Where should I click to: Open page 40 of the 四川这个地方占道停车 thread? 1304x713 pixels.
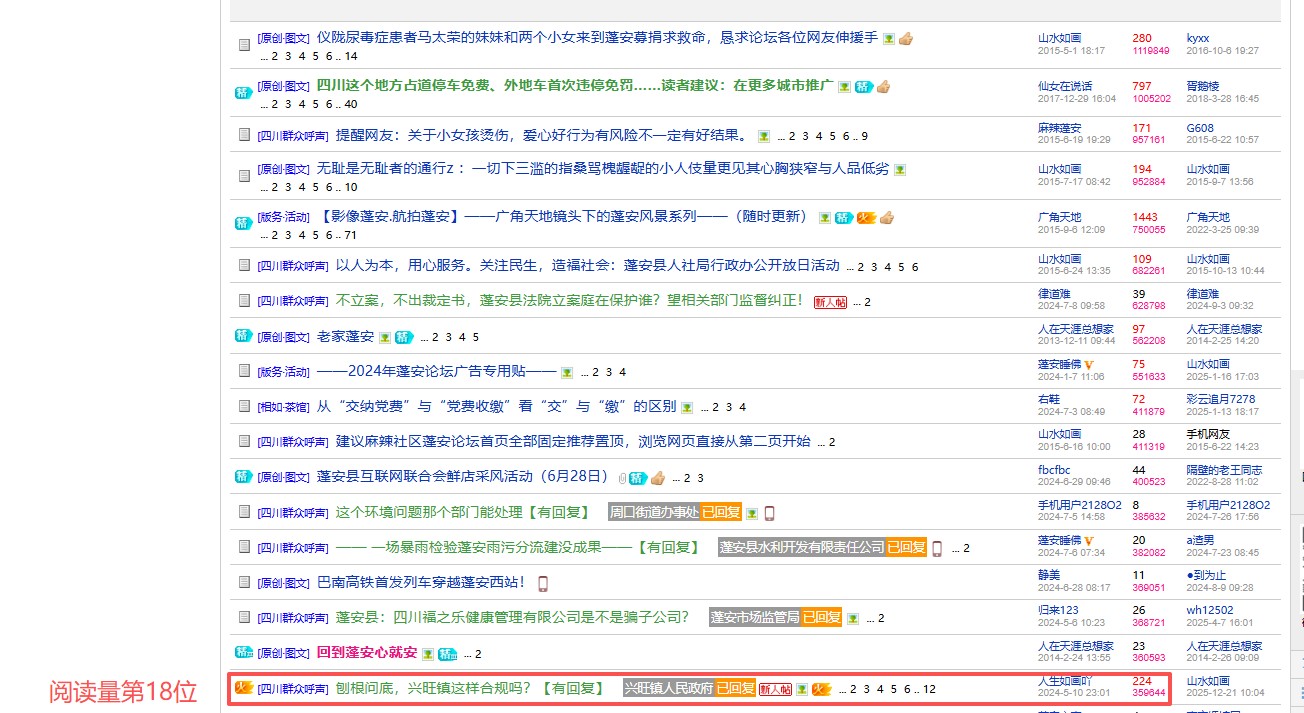[x=350, y=104]
